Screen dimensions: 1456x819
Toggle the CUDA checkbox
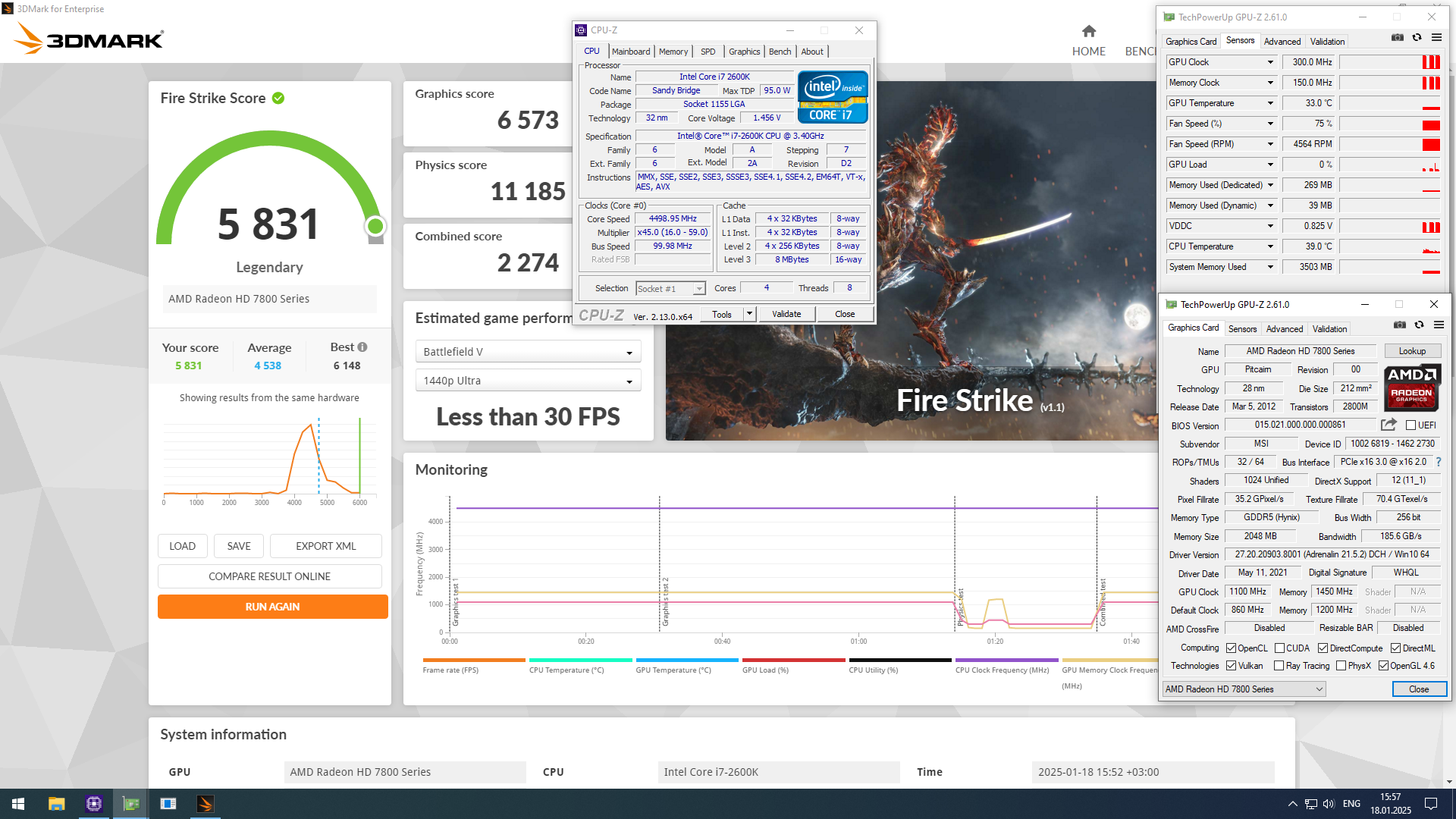click(1279, 648)
